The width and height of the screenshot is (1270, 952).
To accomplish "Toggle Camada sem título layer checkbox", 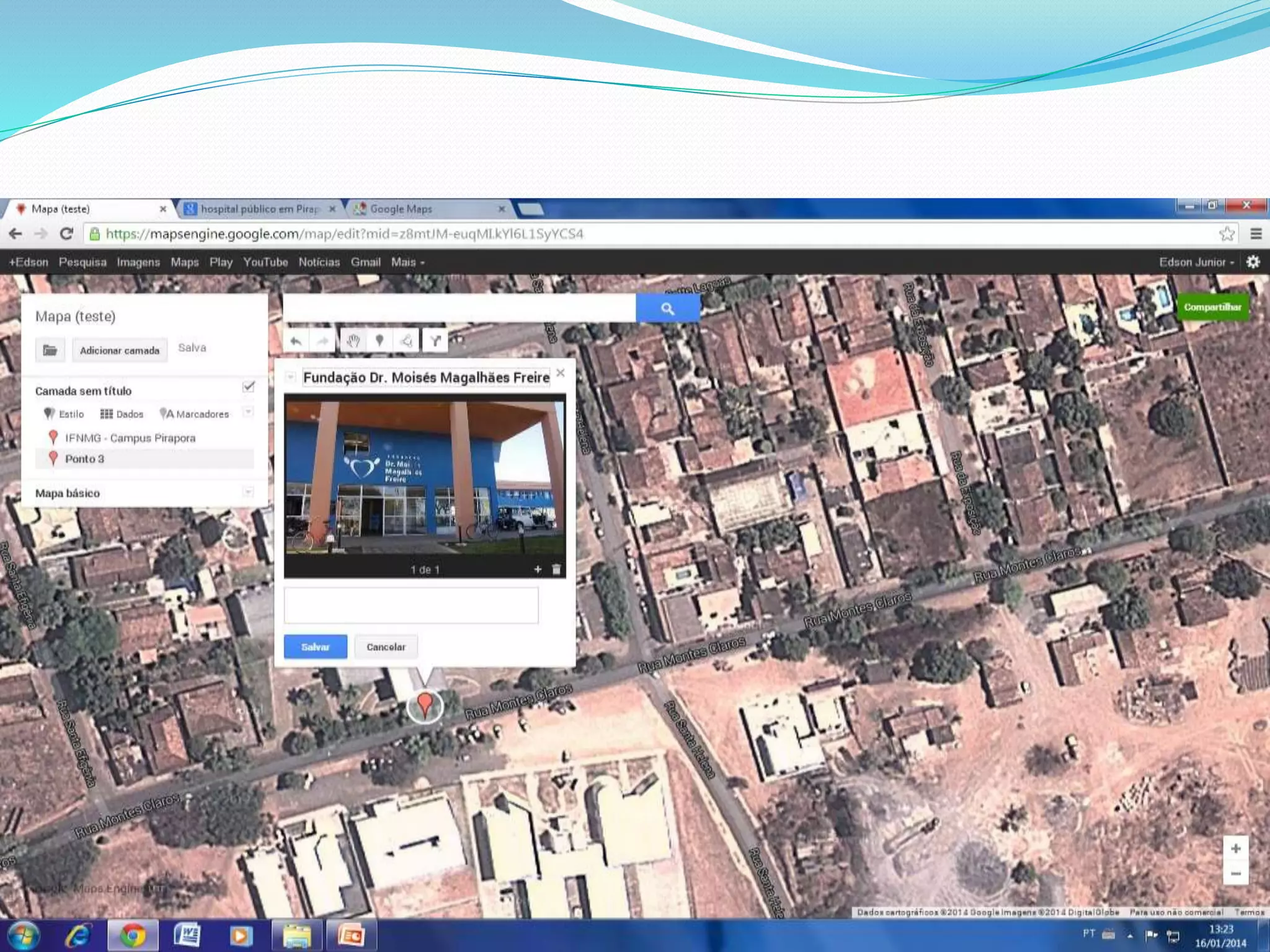I will coord(249,387).
